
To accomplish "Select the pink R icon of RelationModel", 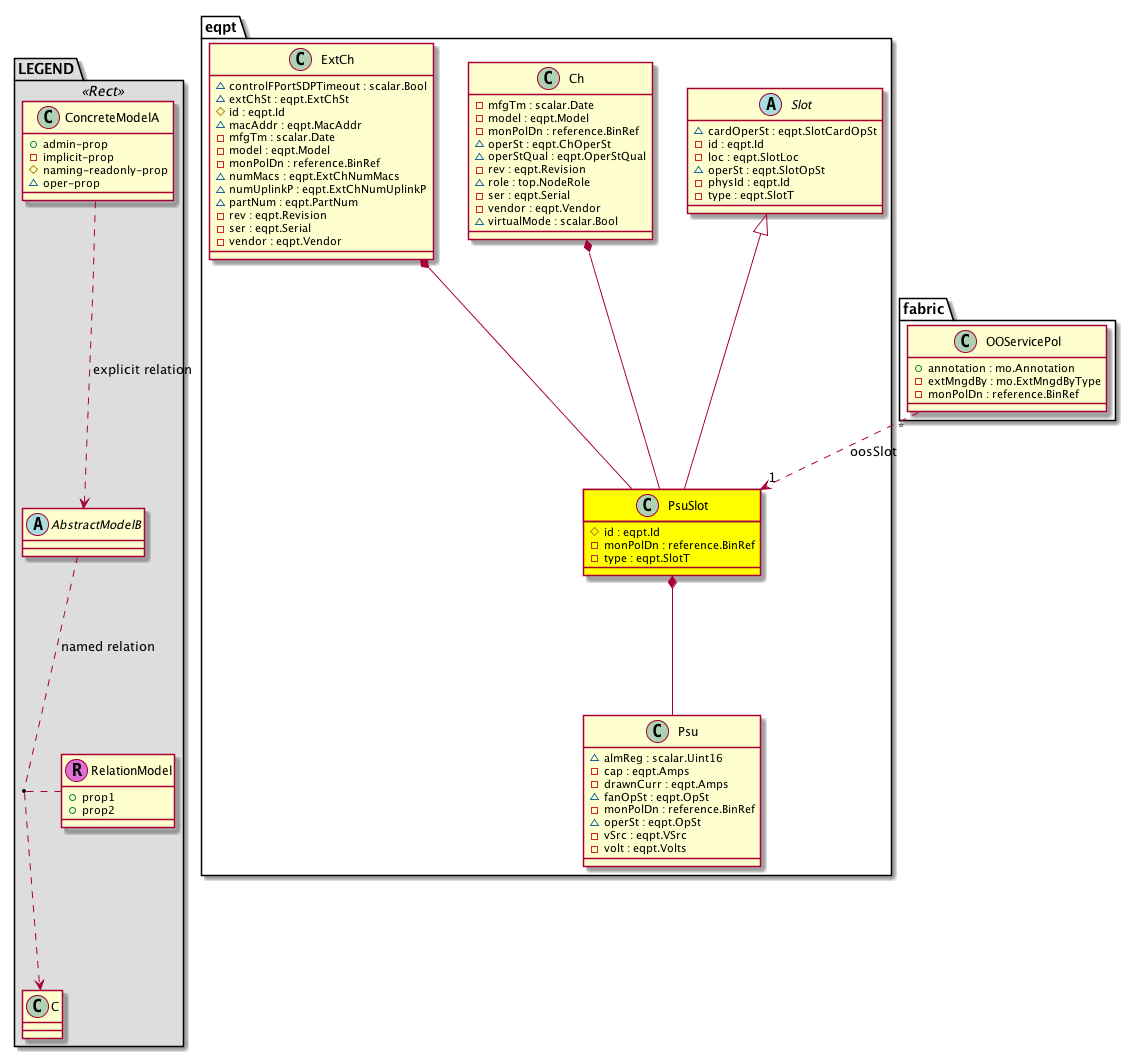I will (x=75, y=770).
